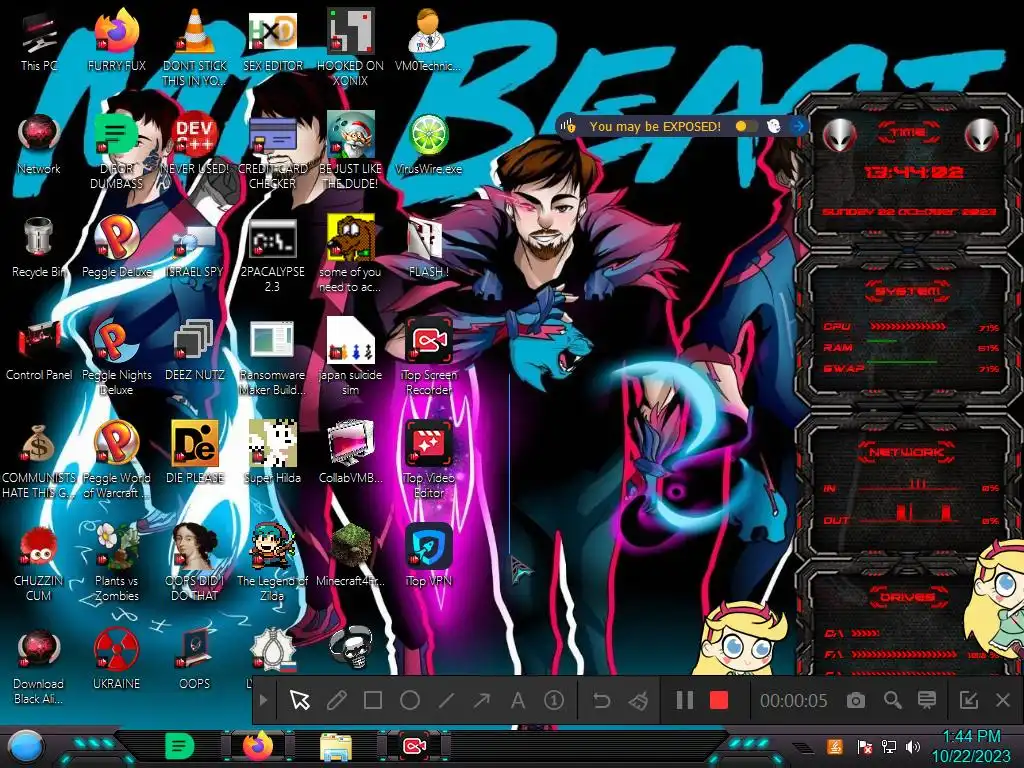This screenshot has width=1024, height=768.
Task: Open the FLASH ! desktop shortcut
Action: pos(428,248)
